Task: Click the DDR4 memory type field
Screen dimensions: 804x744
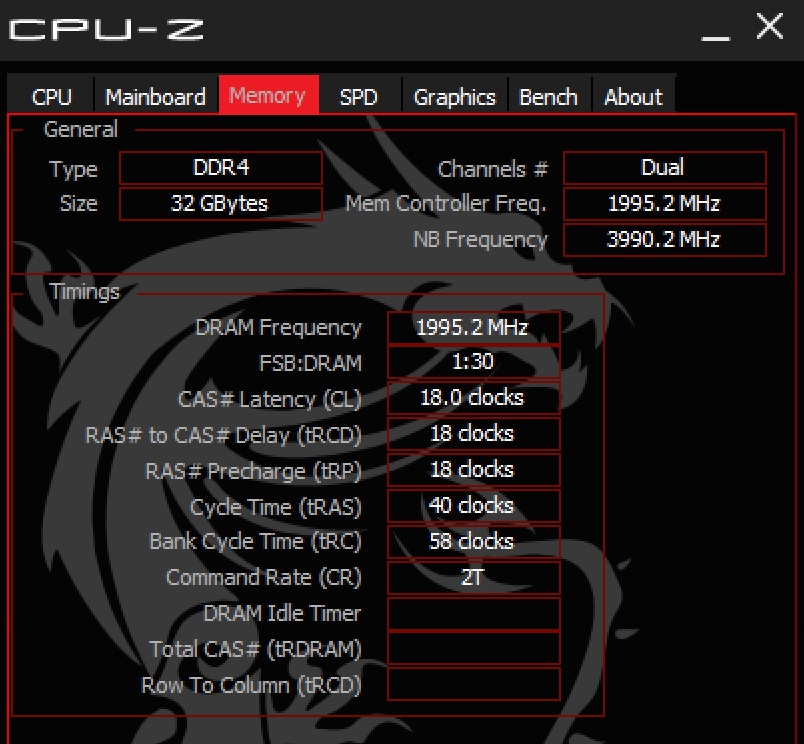Action: (x=221, y=168)
